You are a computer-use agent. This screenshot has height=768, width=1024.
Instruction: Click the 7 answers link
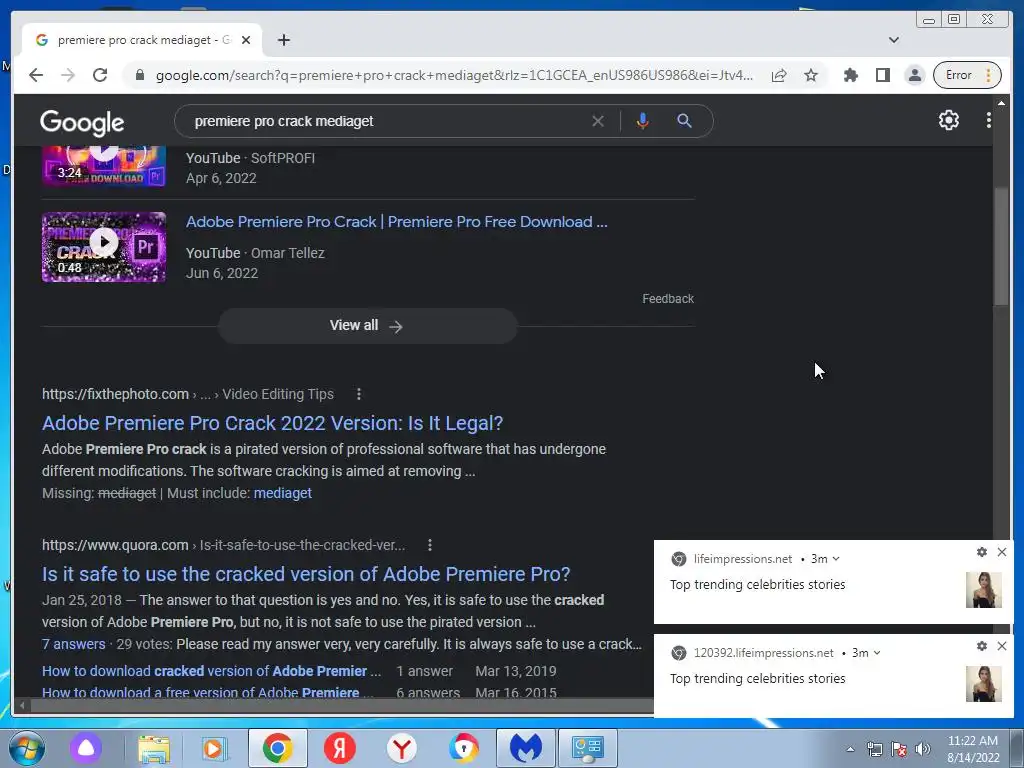coord(73,644)
